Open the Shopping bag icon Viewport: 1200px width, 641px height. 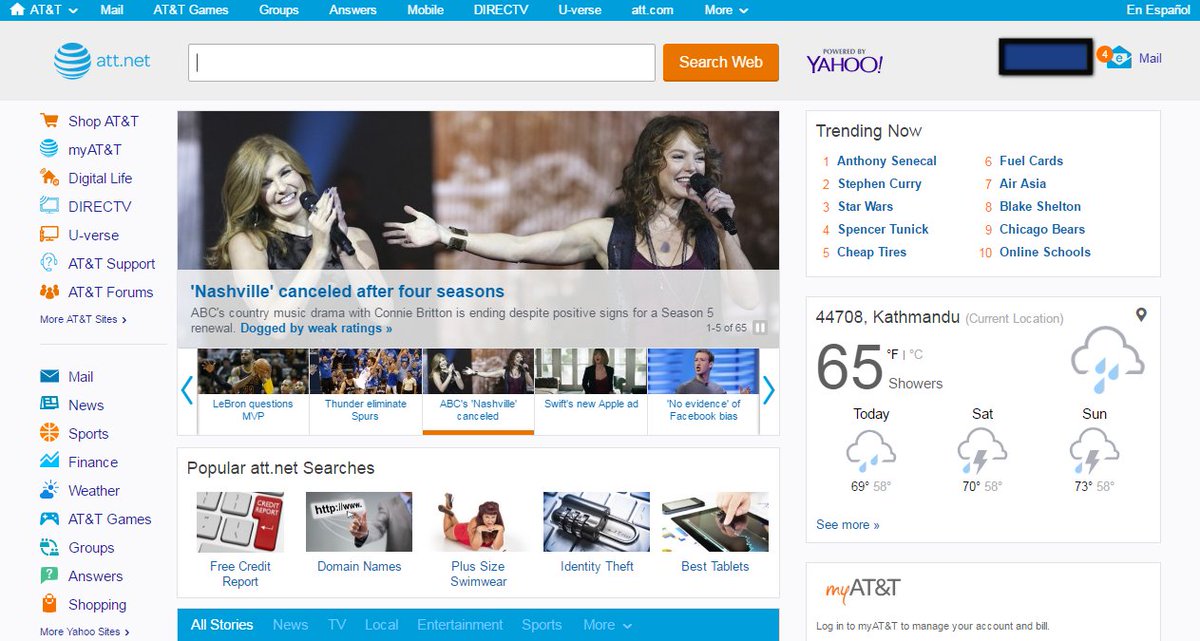[x=49, y=604]
